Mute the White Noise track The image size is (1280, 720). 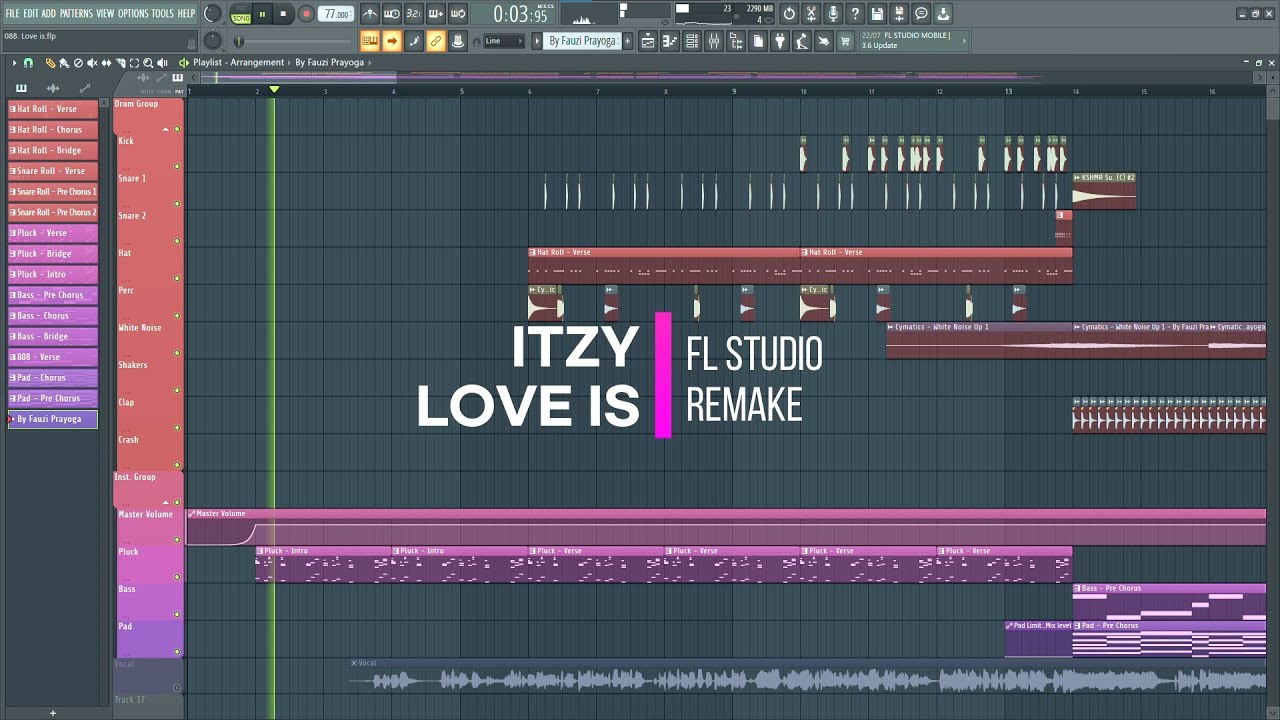pyautogui.click(x=177, y=353)
